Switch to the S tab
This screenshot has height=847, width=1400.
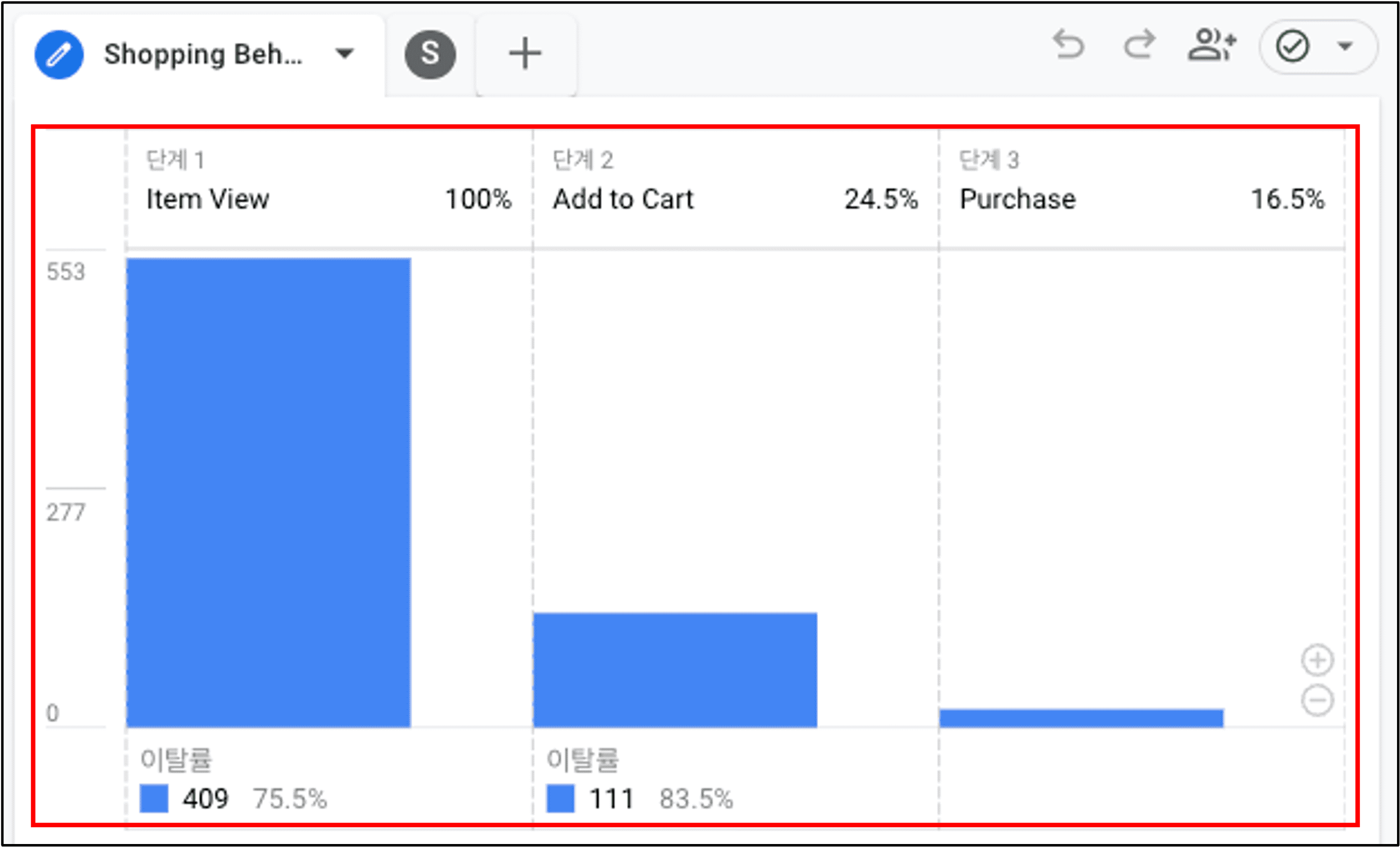pyautogui.click(x=430, y=55)
